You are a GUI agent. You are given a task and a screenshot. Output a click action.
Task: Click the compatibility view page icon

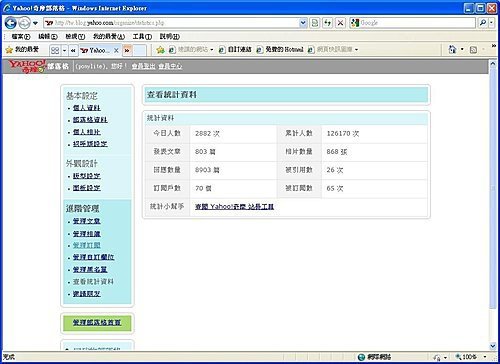[x=315, y=23]
